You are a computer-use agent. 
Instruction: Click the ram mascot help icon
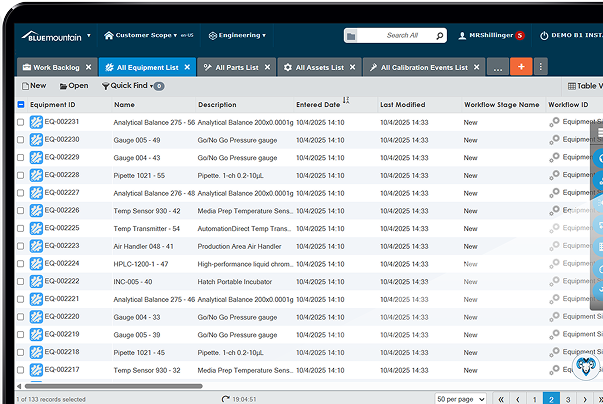(589, 369)
